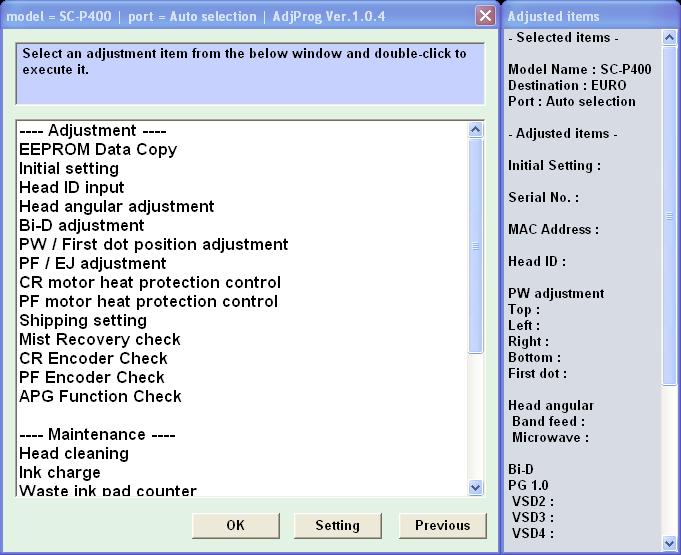Select Head angular adjustment item
The height and width of the screenshot is (555, 681).
coord(116,207)
